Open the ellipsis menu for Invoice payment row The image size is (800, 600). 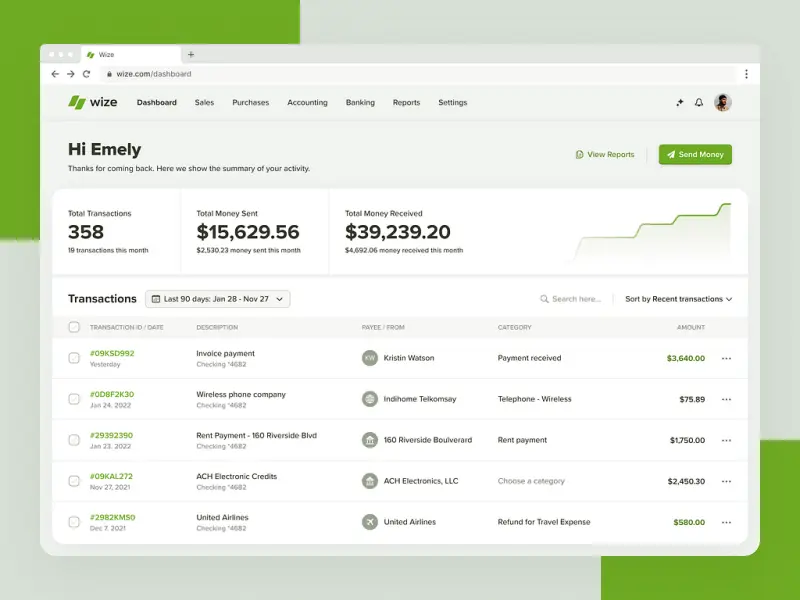[x=725, y=358]
